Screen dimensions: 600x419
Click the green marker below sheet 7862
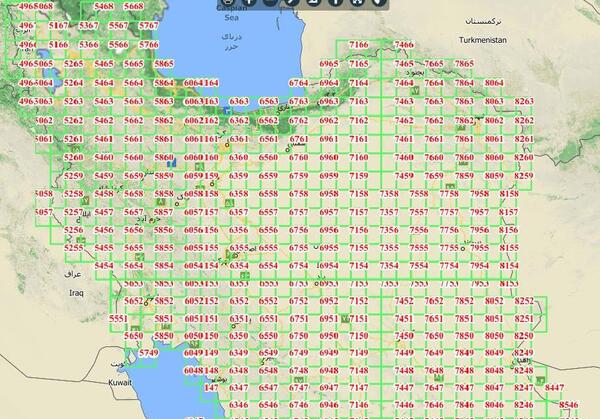[461, 129]
